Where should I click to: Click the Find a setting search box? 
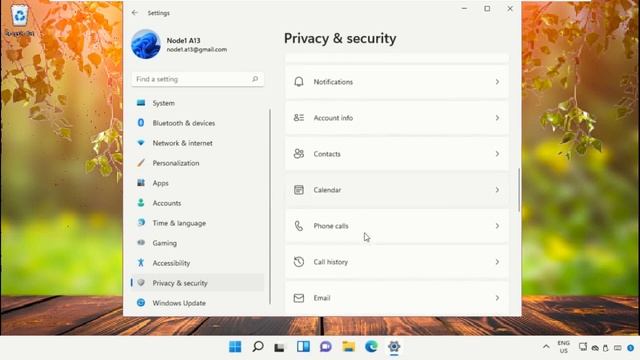pyautogui.click(x=198, y=79)
